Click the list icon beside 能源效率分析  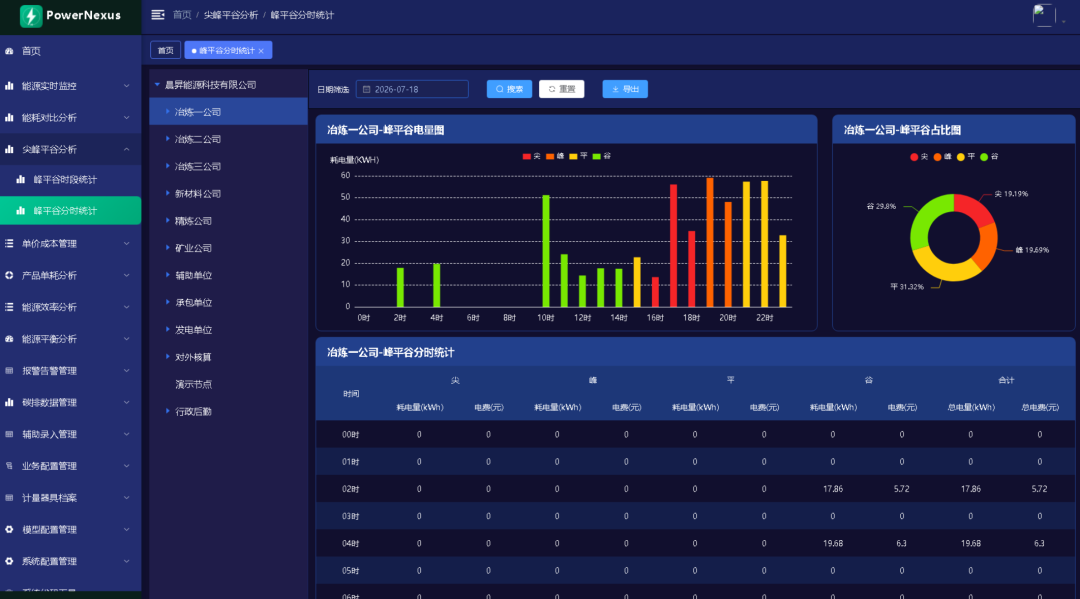(x=10, y=307)
